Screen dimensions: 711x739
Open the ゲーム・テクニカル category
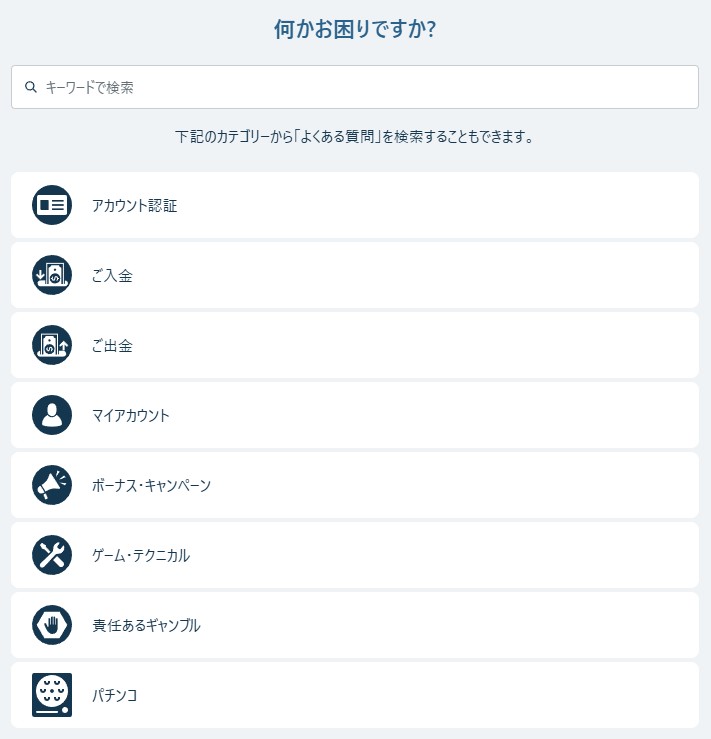(355, 555)
